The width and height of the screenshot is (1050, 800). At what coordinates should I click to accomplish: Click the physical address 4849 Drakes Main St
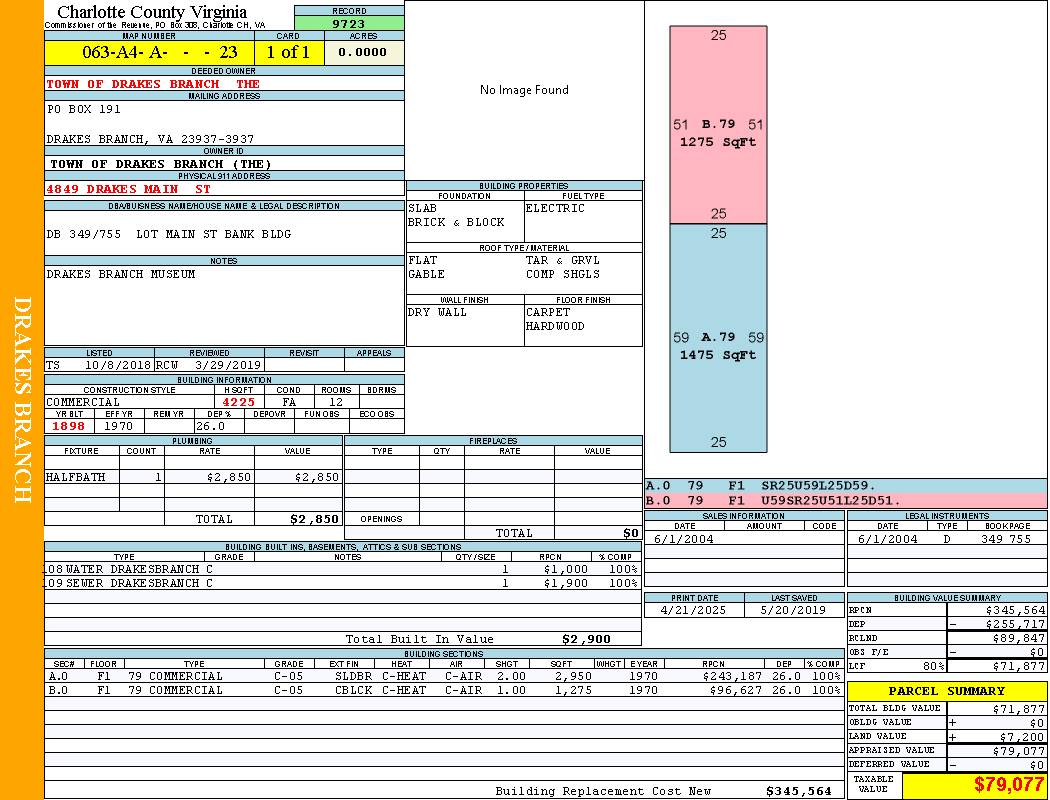(x=129, y=188)
